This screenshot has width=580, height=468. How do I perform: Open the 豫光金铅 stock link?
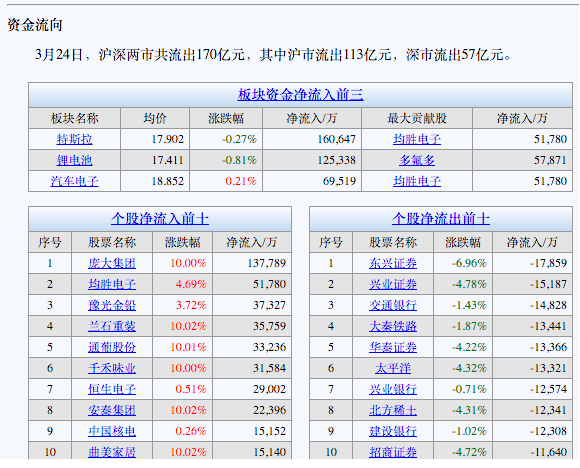click(112, 305)
